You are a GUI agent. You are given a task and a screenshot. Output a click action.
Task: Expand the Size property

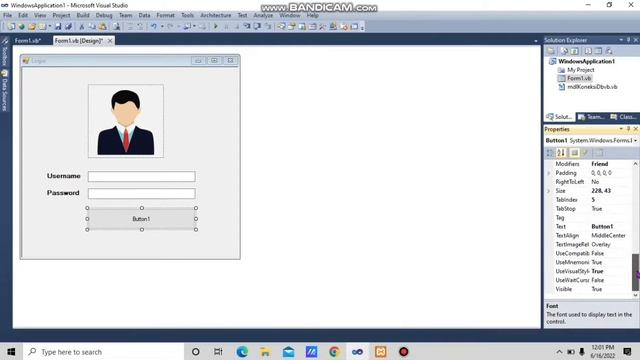[549, 191]
